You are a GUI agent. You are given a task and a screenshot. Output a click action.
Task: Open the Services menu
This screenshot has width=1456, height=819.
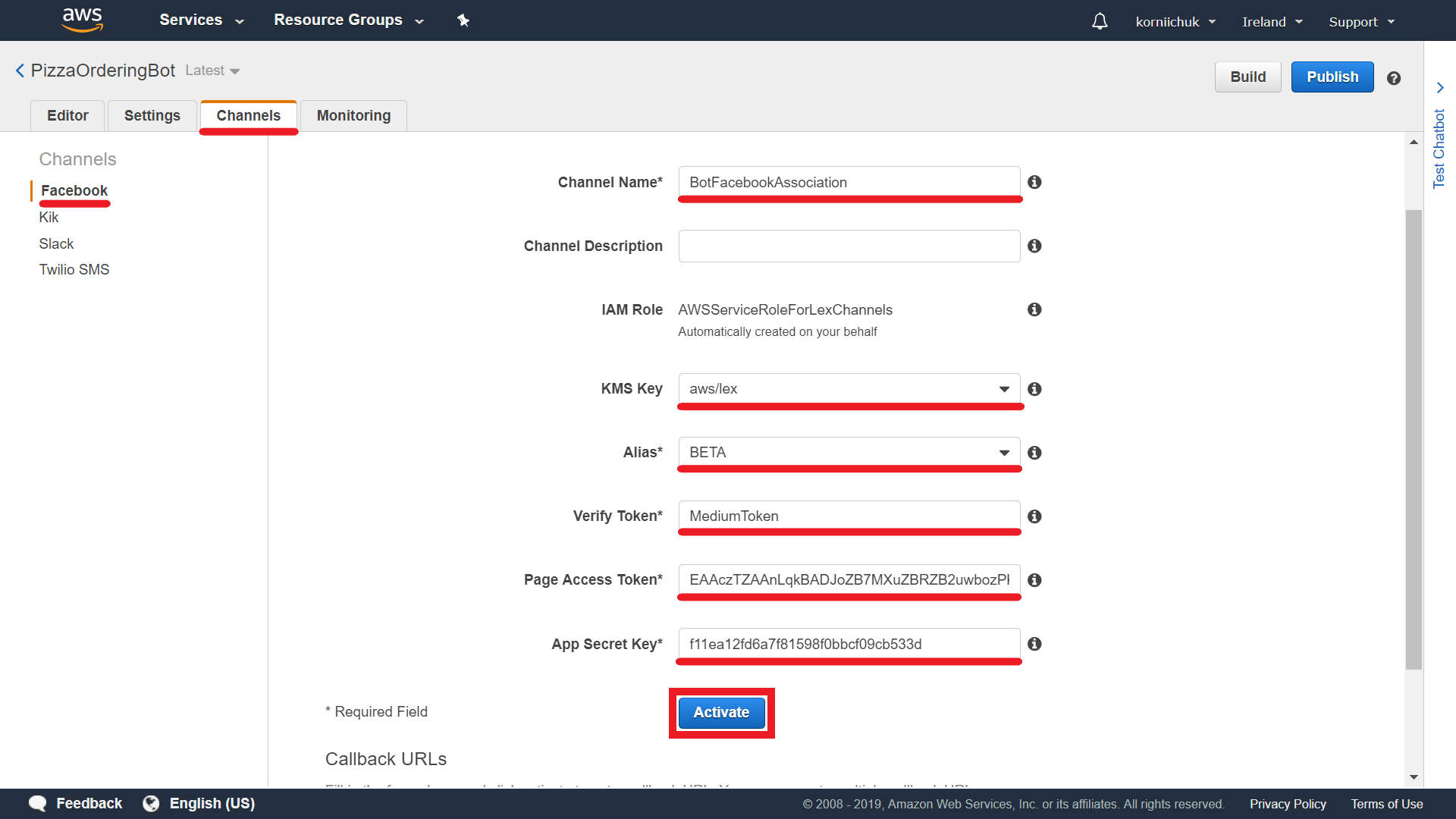(x=201, y=20)
